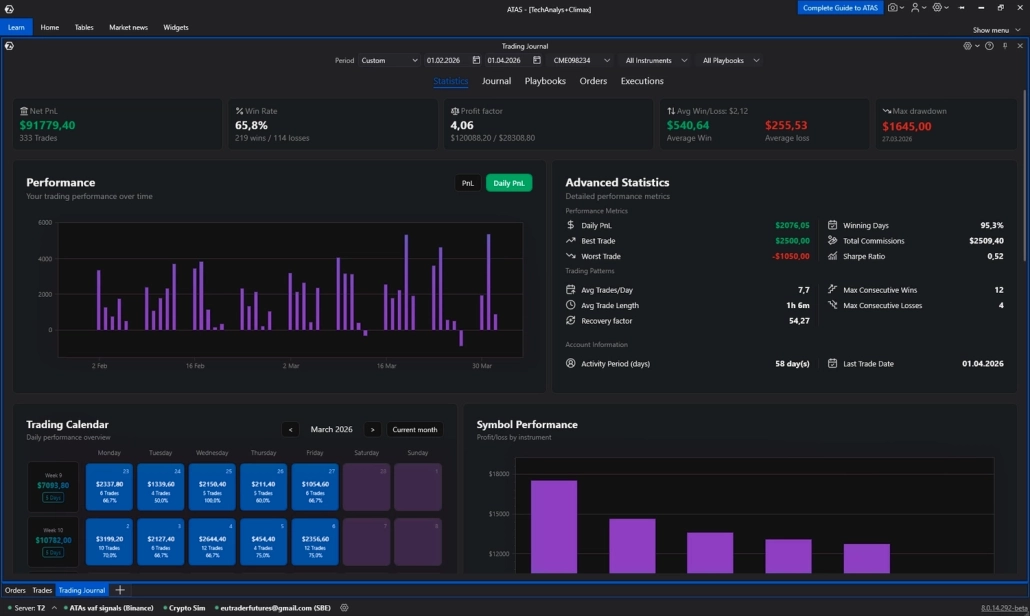This screenshot has height=616, width=1030.
Task: Click the ATAS logo in the title bar
Action: coord(9,9)
